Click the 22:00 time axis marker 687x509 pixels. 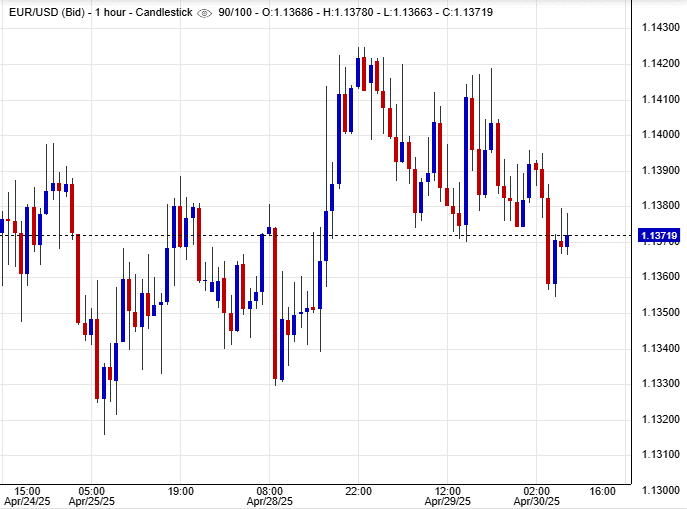358,491
